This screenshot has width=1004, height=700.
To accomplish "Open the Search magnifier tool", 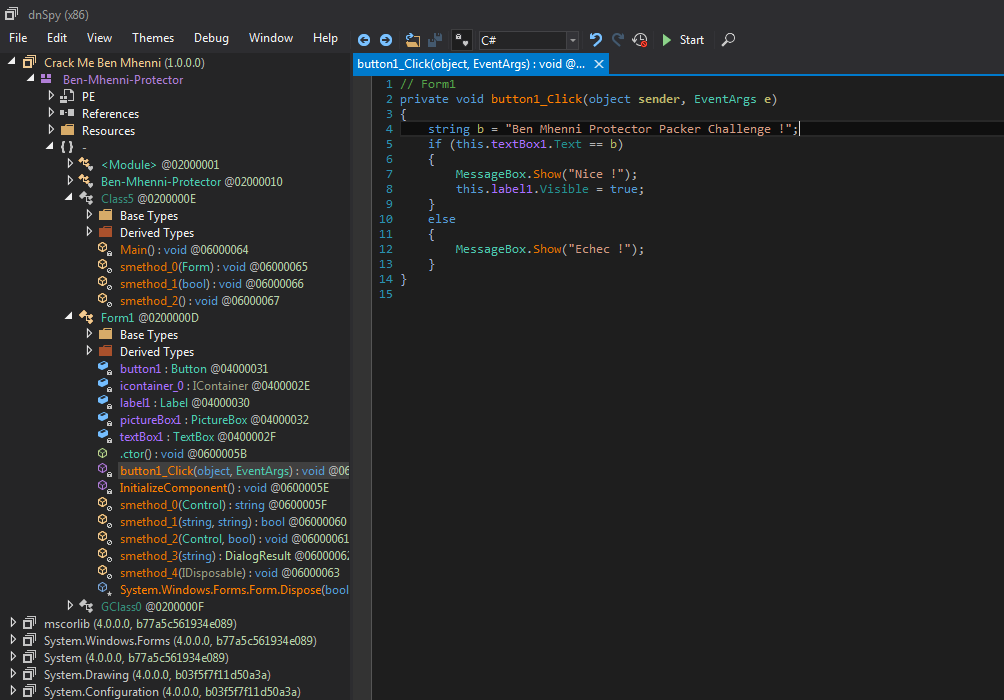I will click(728, 40).
